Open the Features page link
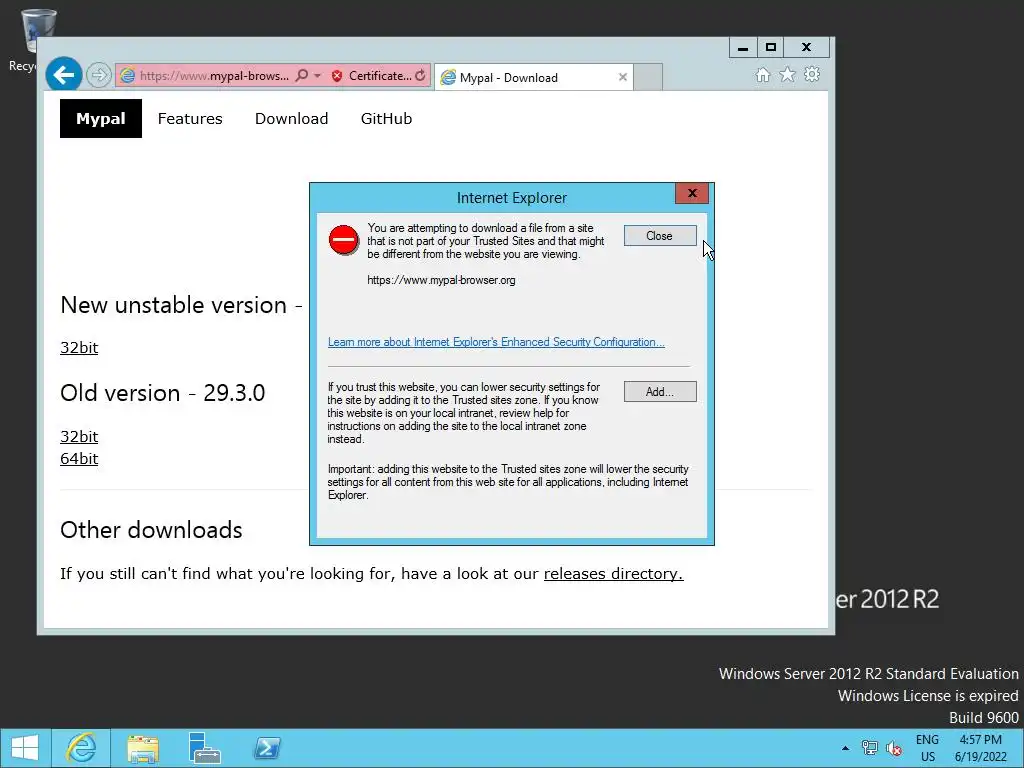This screenshot has width=1024, height=768. (x=190, y=118)
